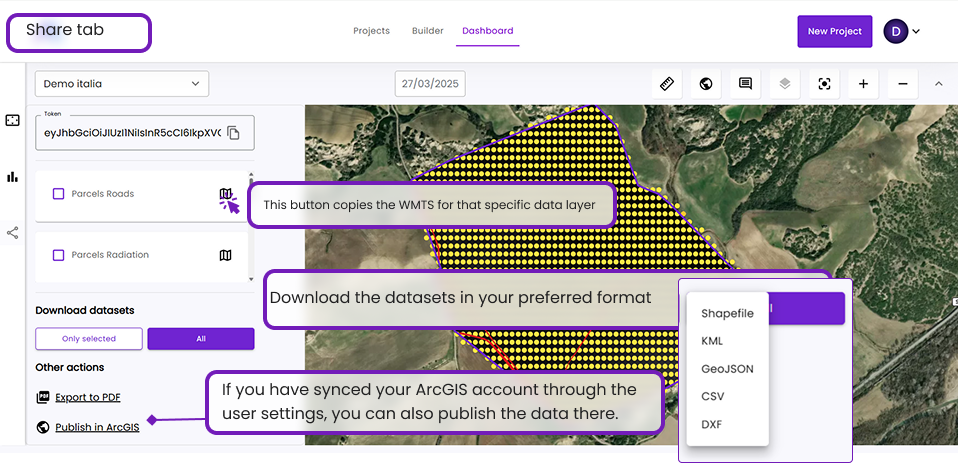Image resolution: width=958 pixels, height=463 pixels.
Task: Download All datasets
Action: (201, 338)
